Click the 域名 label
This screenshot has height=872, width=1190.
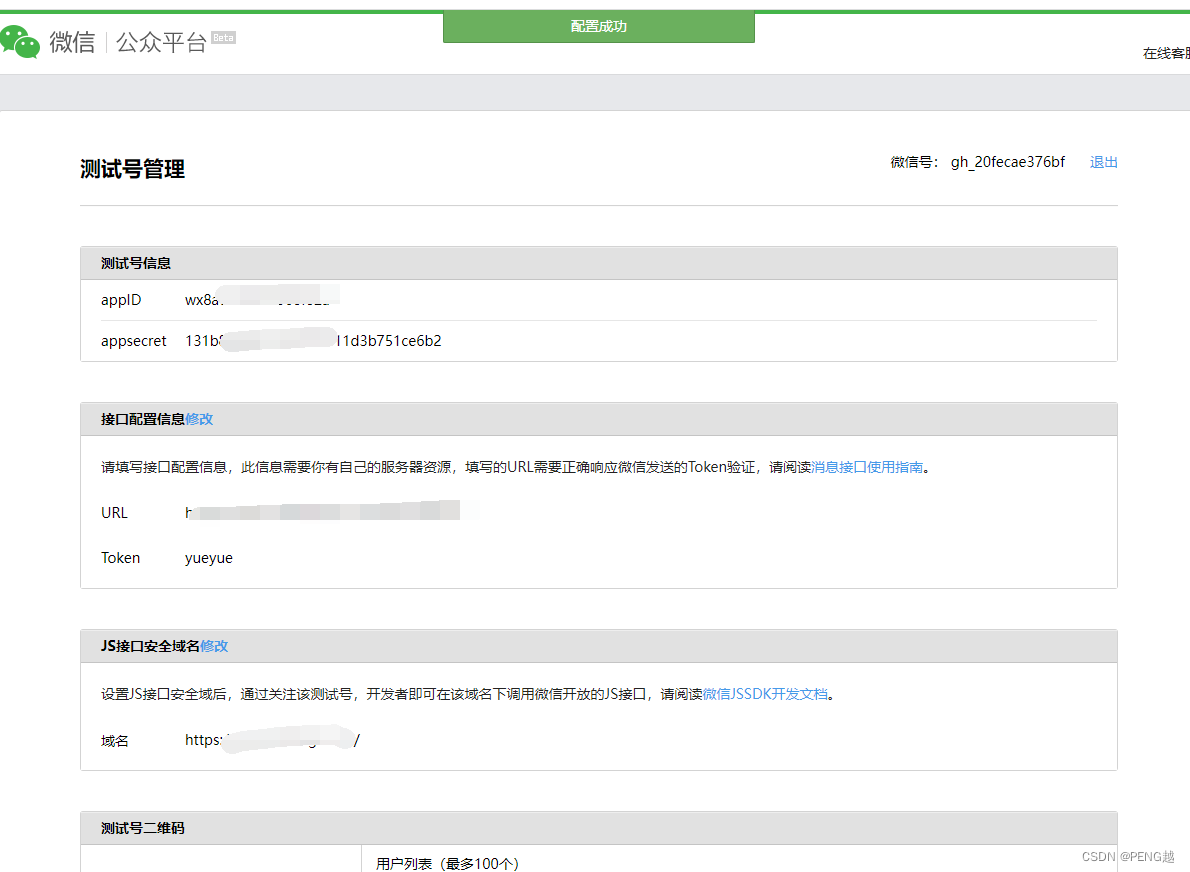tap(115, 741)
